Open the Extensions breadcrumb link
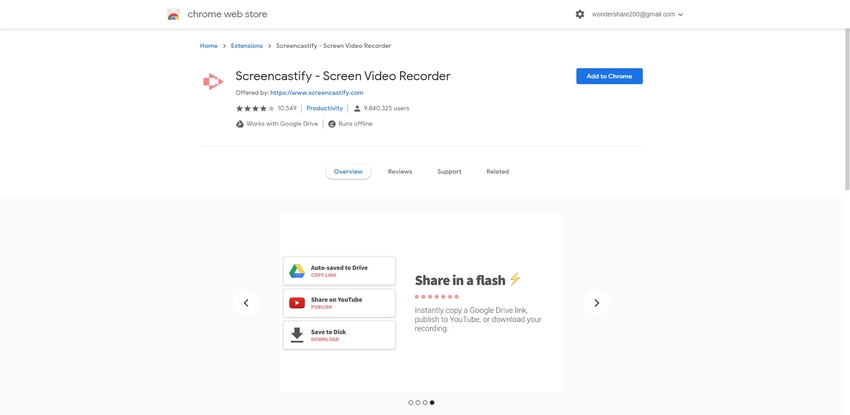This screenshot has height=415, width=850. (247, 46)
